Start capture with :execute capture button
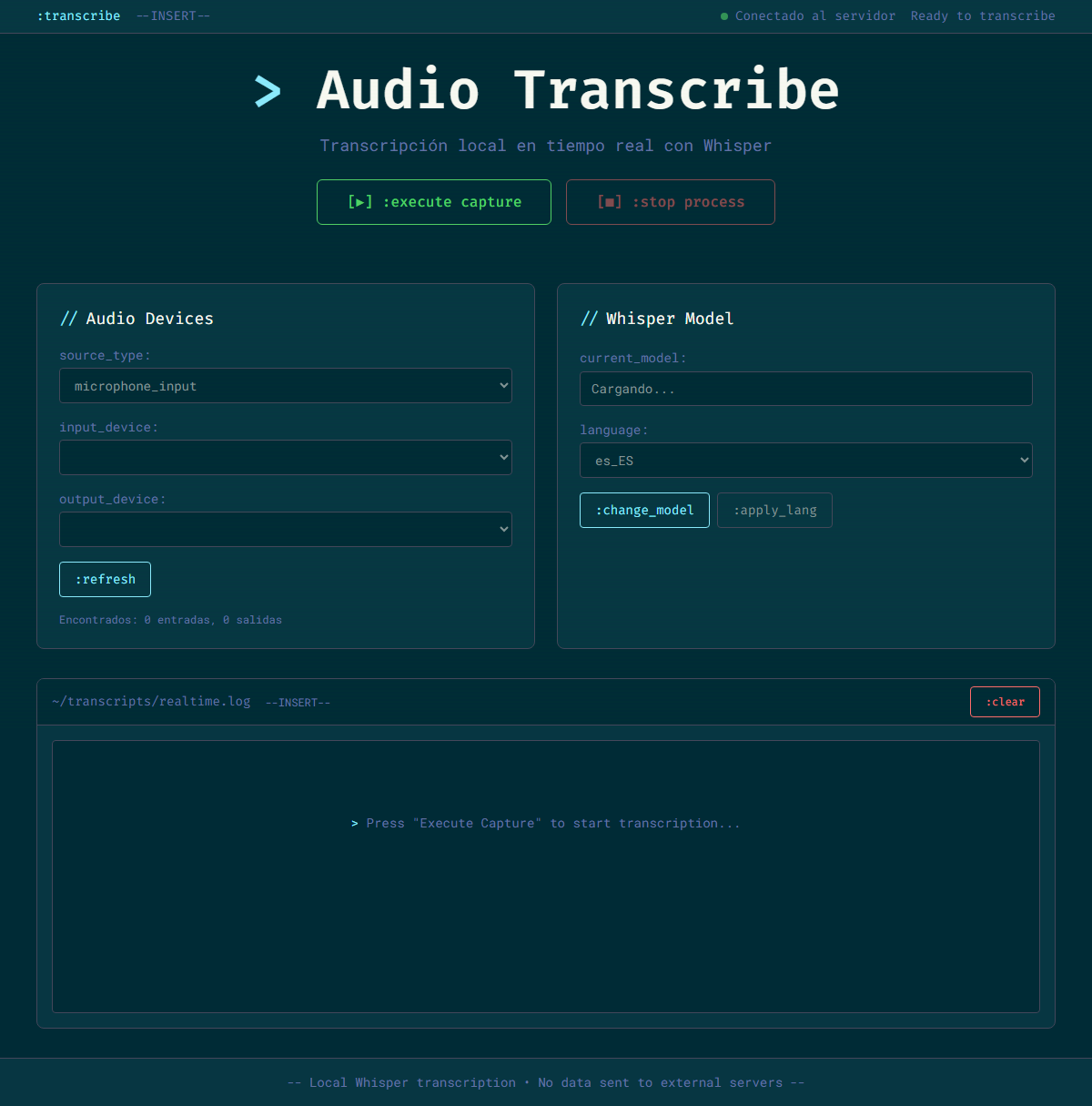This screenshot has width=1092, height=1106. tap(433, 202)
